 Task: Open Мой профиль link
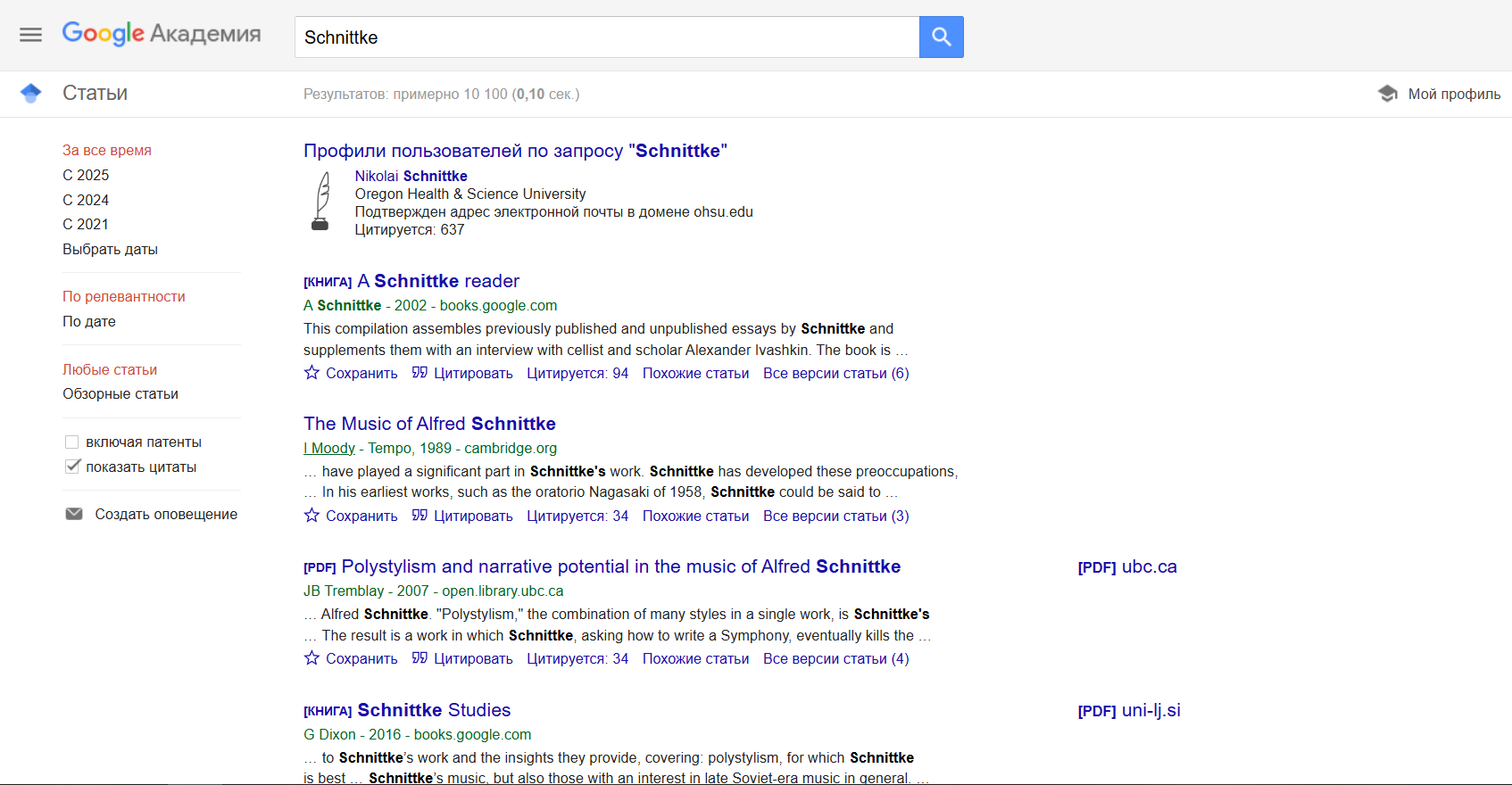click(x=1454, y=94)
